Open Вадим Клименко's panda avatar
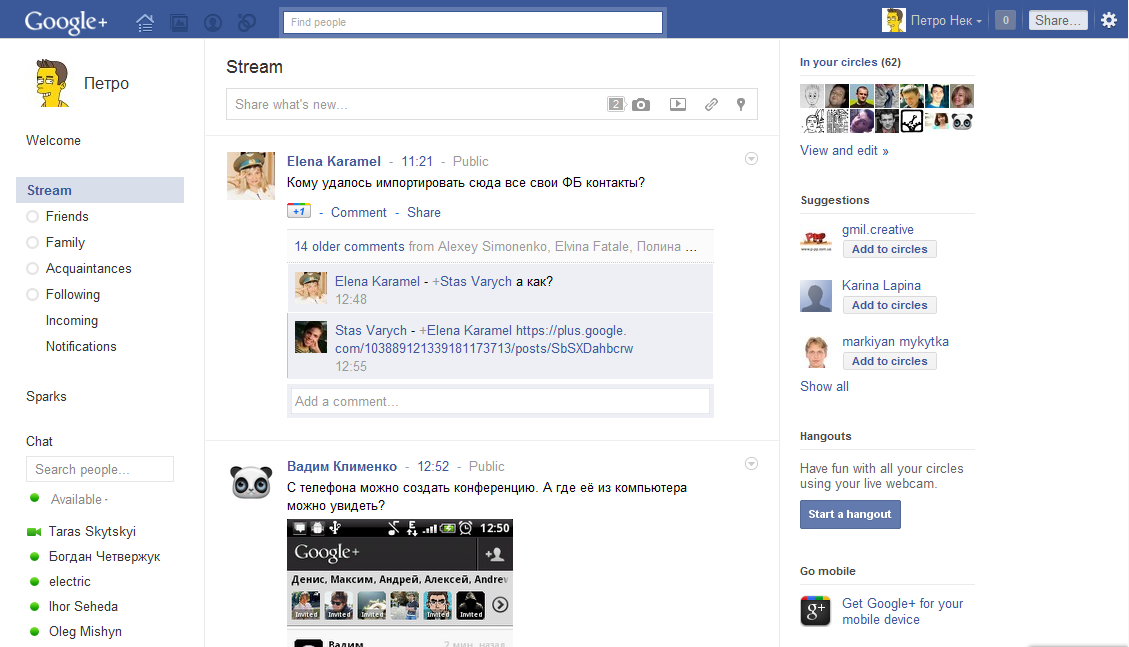Image resolution: width=1129 pixels, height=647 pixels. pyautogui.click(x=251, y=481)
